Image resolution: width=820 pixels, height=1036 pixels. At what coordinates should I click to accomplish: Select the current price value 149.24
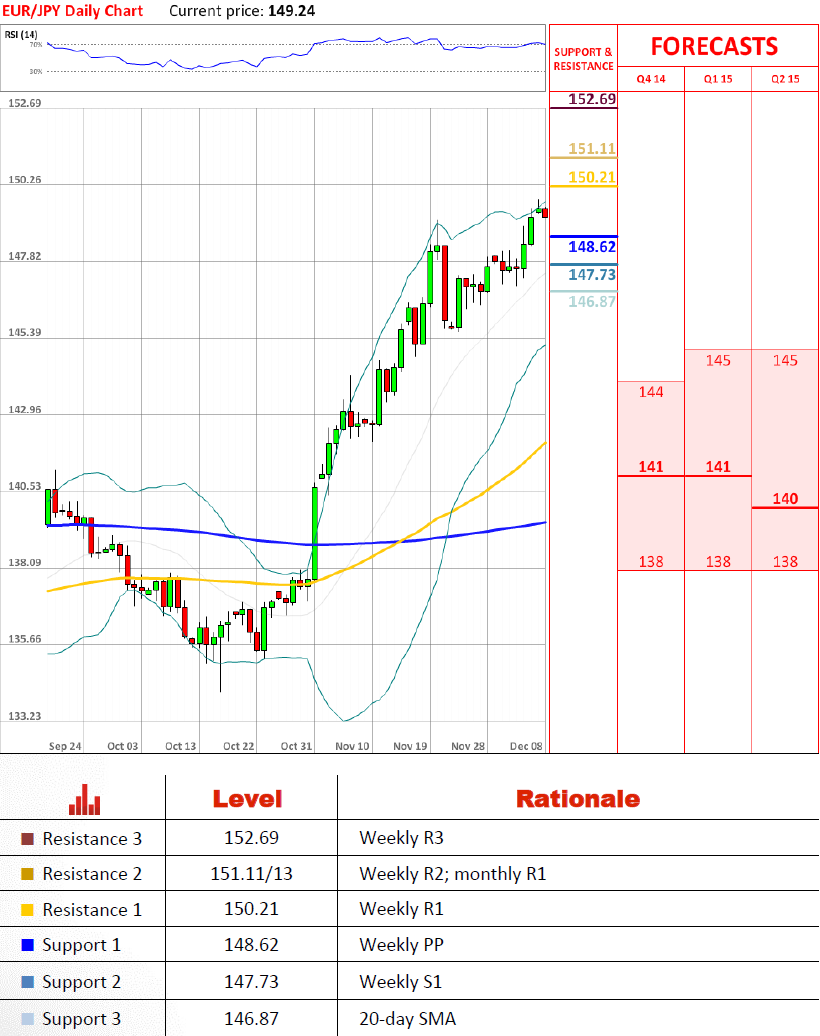(x=291, y=11)
